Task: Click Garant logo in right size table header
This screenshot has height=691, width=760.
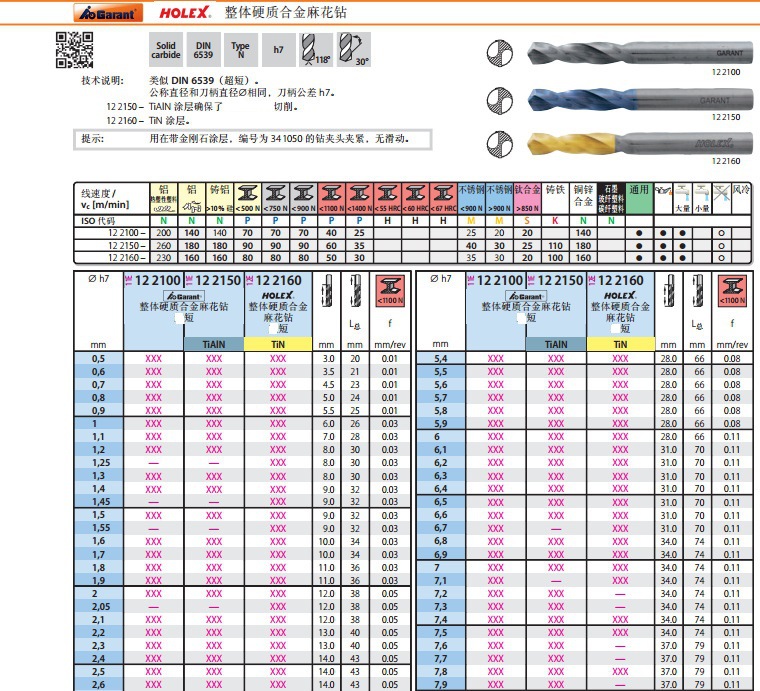Action: point(525,296)
